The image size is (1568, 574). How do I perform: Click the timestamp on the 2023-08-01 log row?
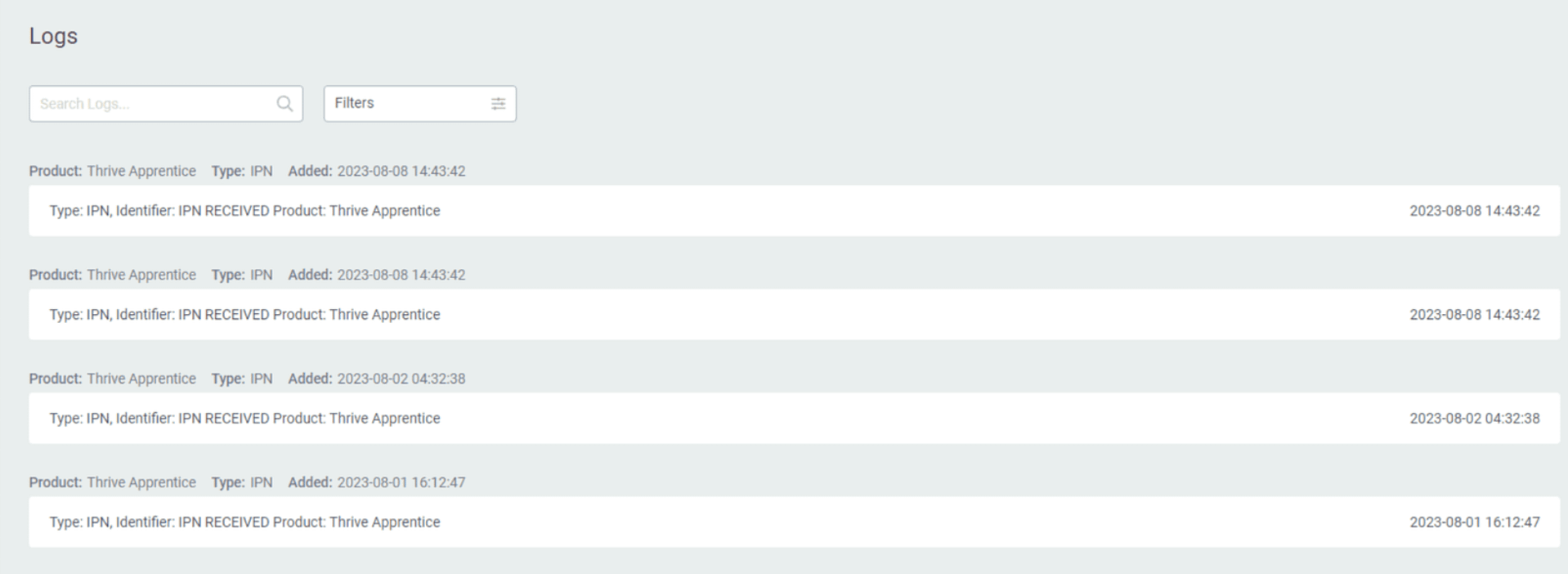pos(1475,522)
